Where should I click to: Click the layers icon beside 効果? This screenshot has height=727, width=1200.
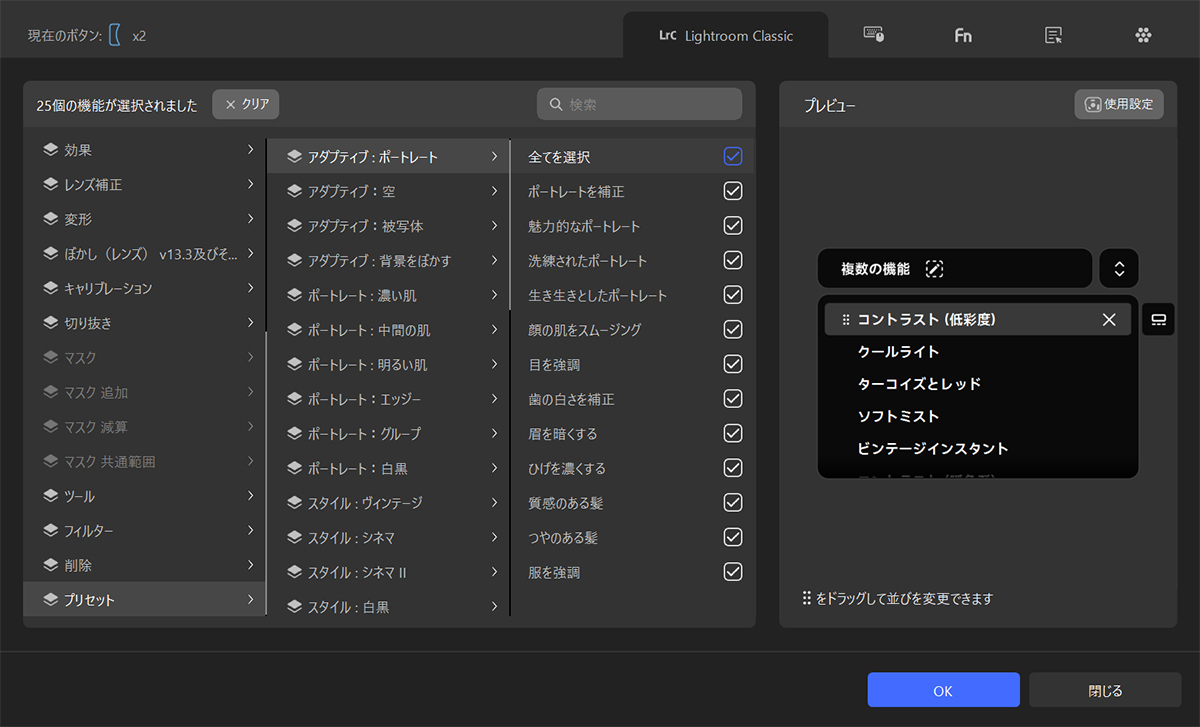point(50,150)
